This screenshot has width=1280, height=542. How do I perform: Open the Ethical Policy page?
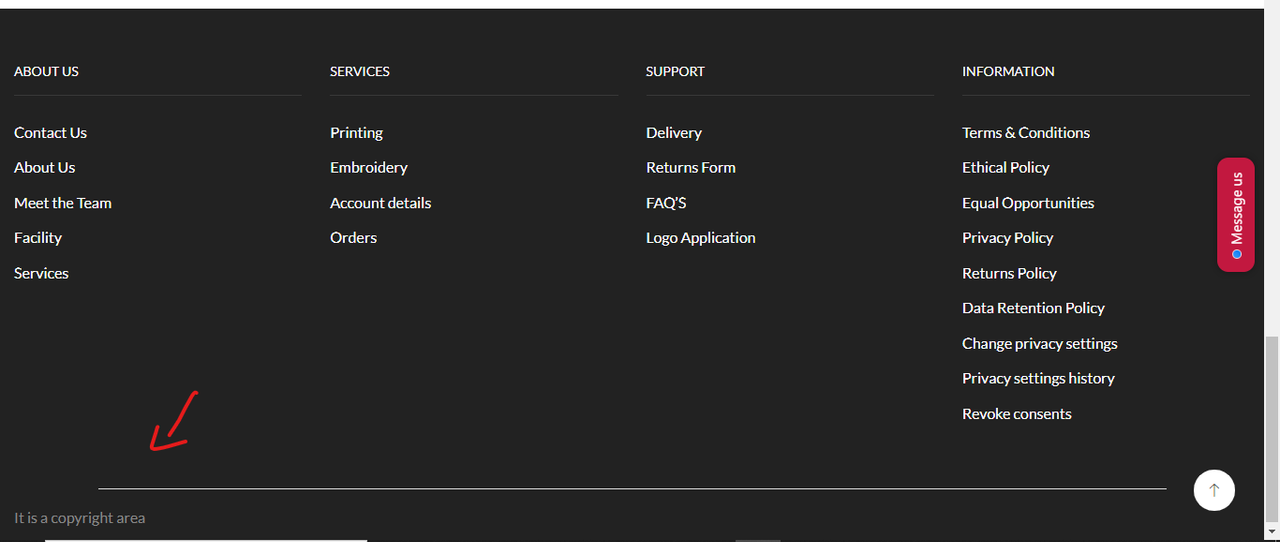pos(1005,168)
